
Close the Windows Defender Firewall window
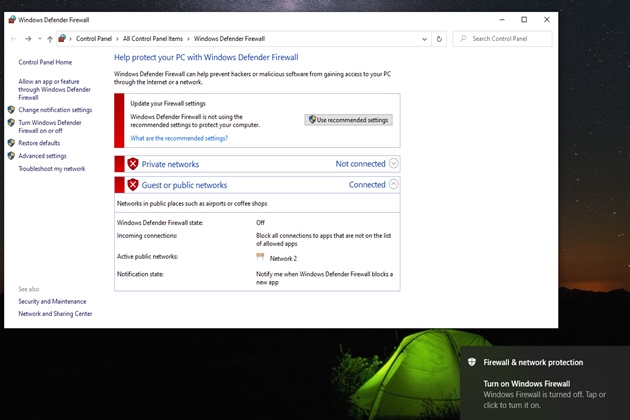tap(546, 19)
